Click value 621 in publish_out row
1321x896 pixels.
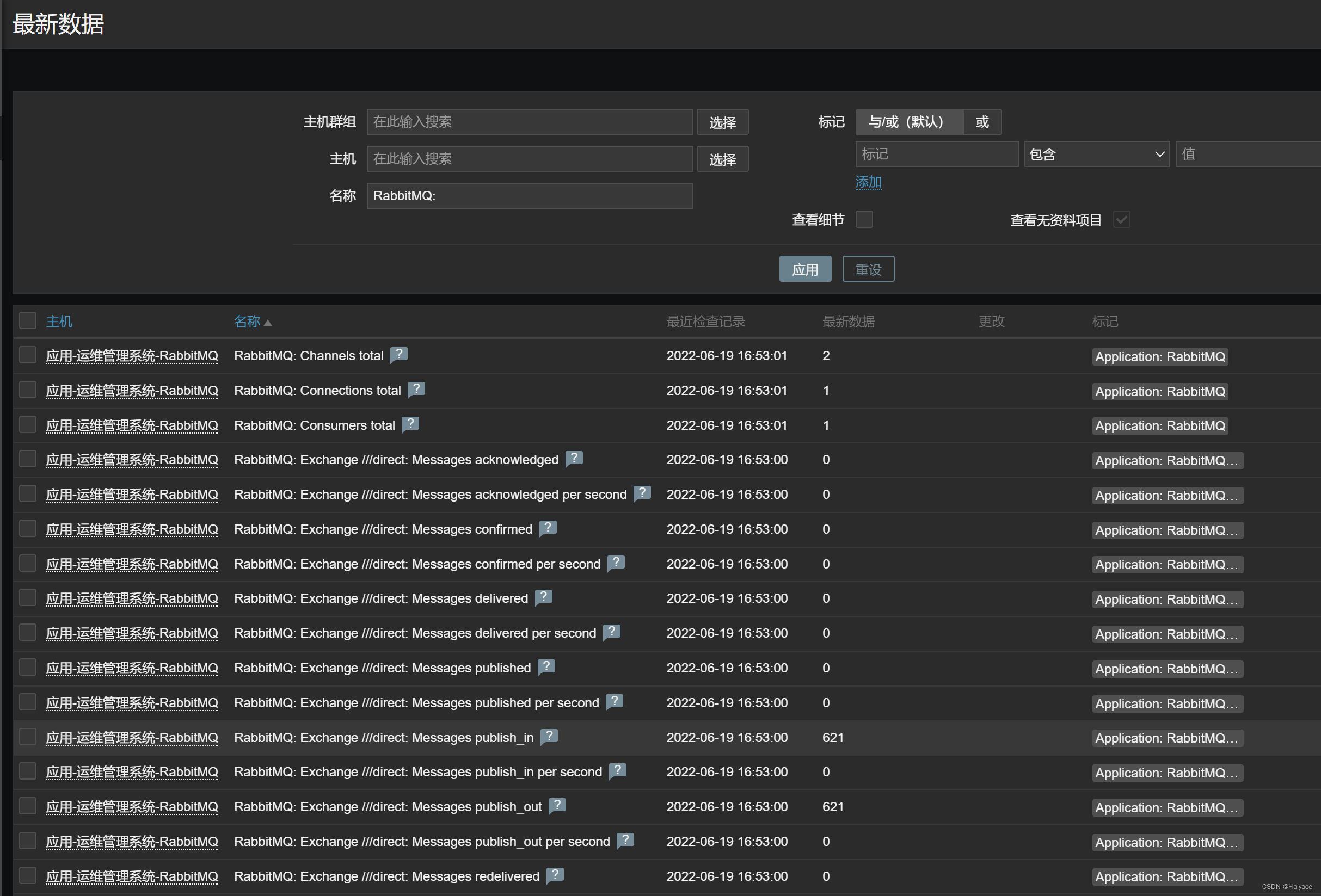[x=833, y=807]
